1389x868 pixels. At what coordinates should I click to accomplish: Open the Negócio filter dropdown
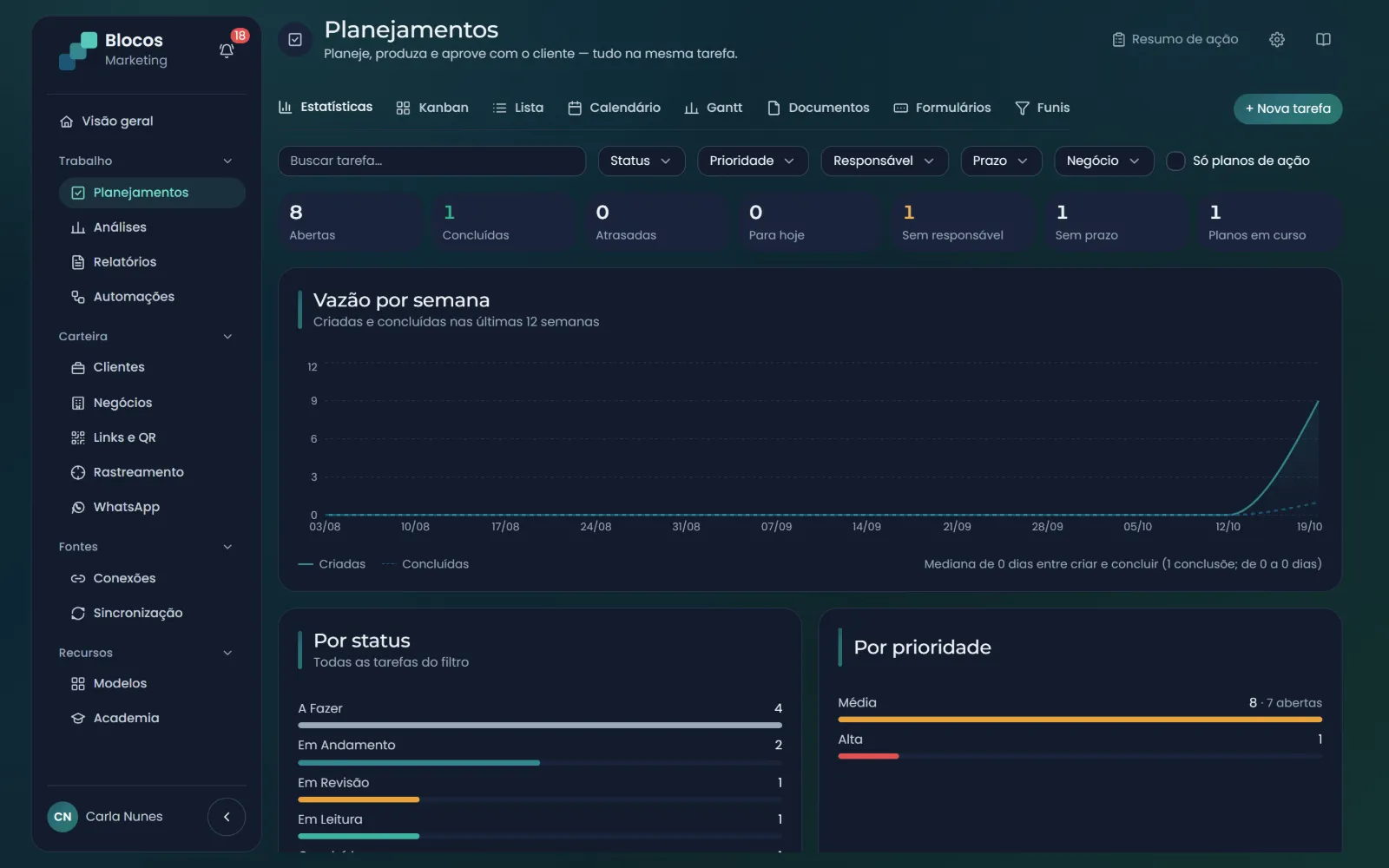(x=1103, y=161)
